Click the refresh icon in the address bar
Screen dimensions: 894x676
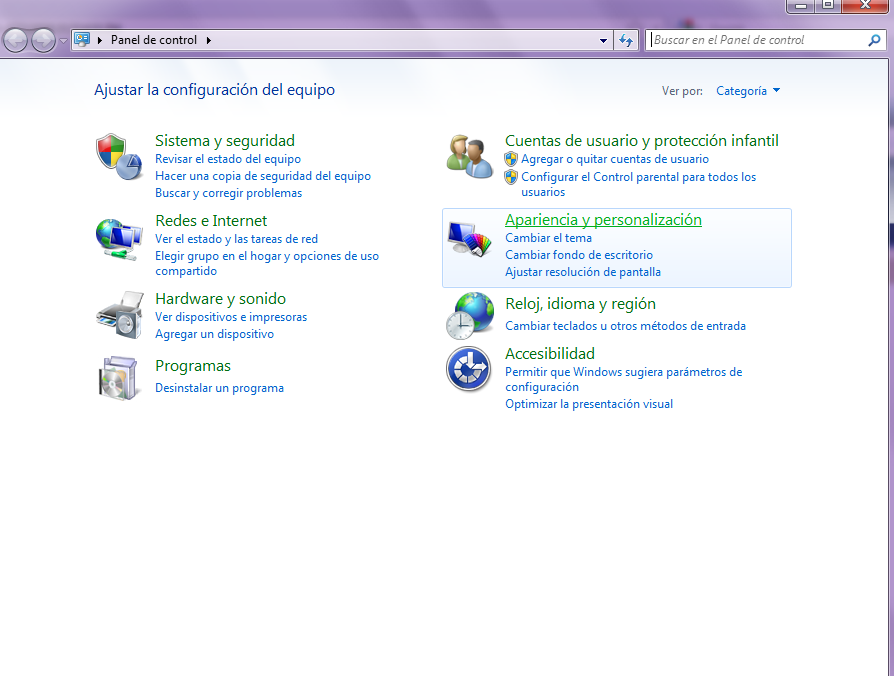(627, 40)
